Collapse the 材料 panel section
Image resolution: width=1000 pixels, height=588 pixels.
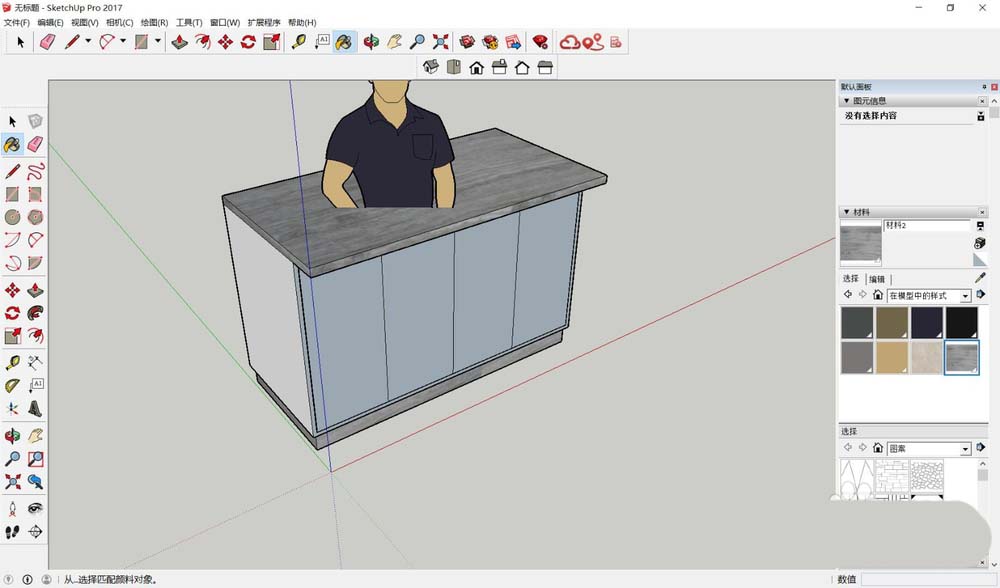848,212
